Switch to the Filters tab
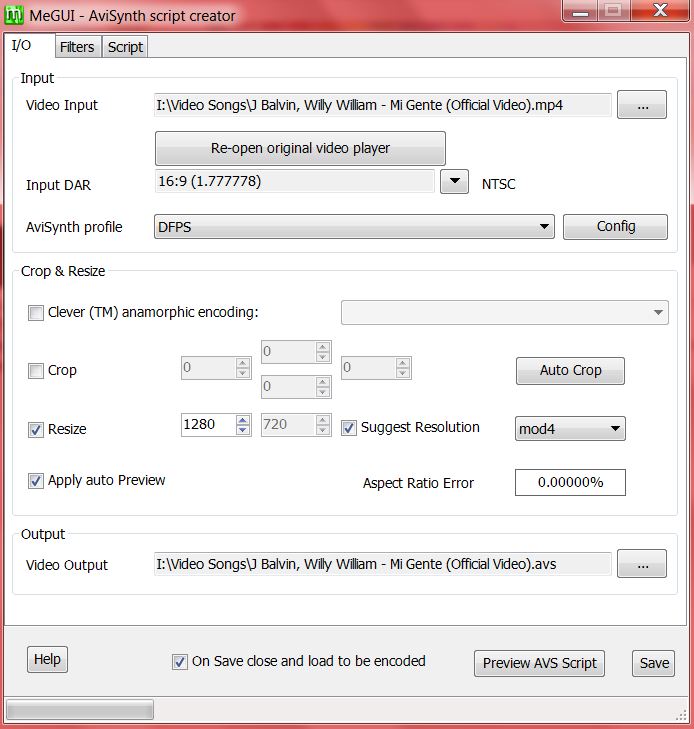 [x=77, y=47]
